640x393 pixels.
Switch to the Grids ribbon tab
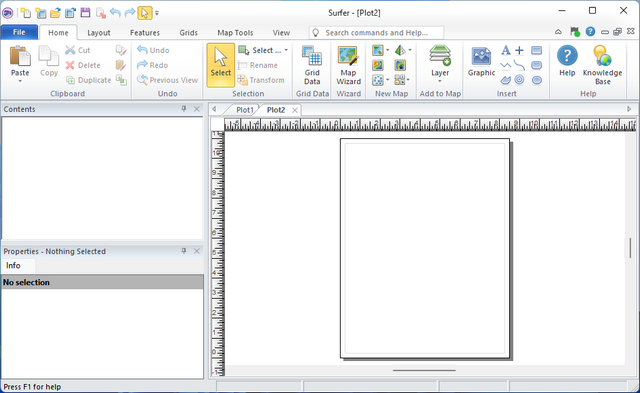point(189,33)
